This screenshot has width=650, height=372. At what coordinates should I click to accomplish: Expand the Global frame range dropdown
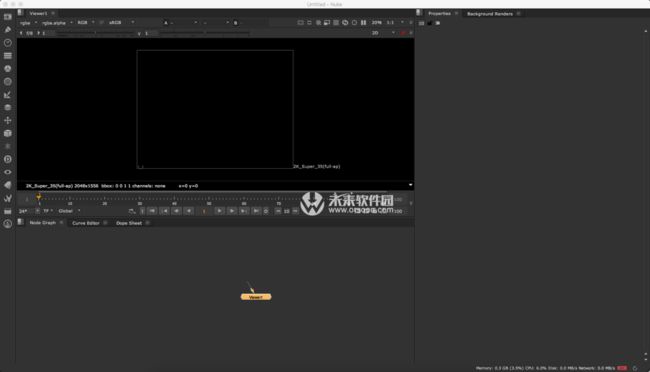69,211
